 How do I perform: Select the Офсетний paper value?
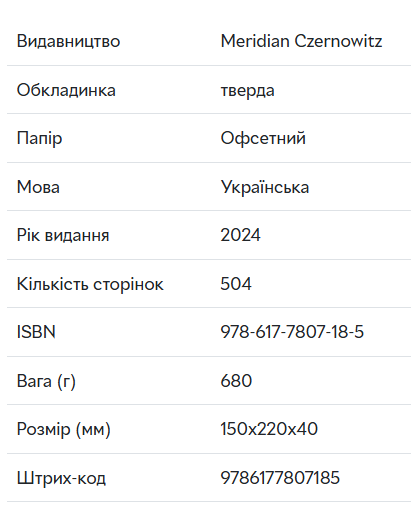(263, 138)
